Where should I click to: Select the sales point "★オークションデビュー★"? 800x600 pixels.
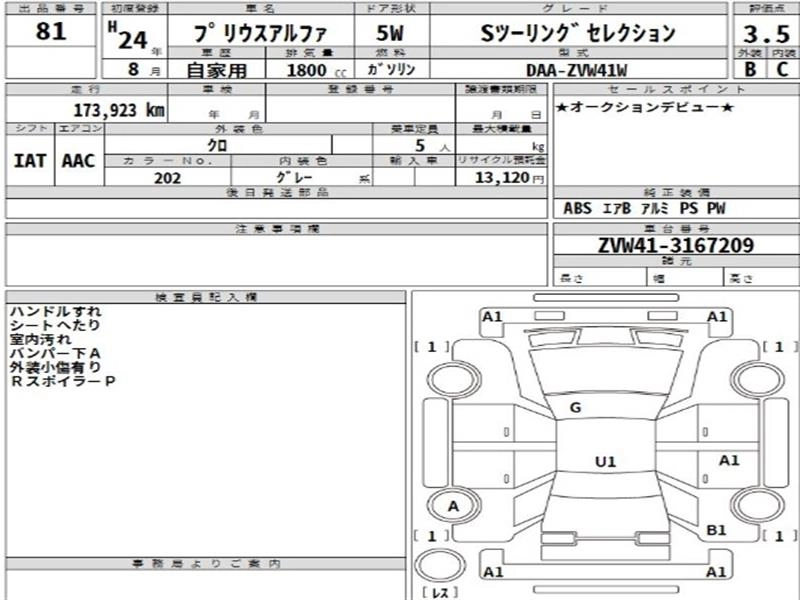coord(645,107)
